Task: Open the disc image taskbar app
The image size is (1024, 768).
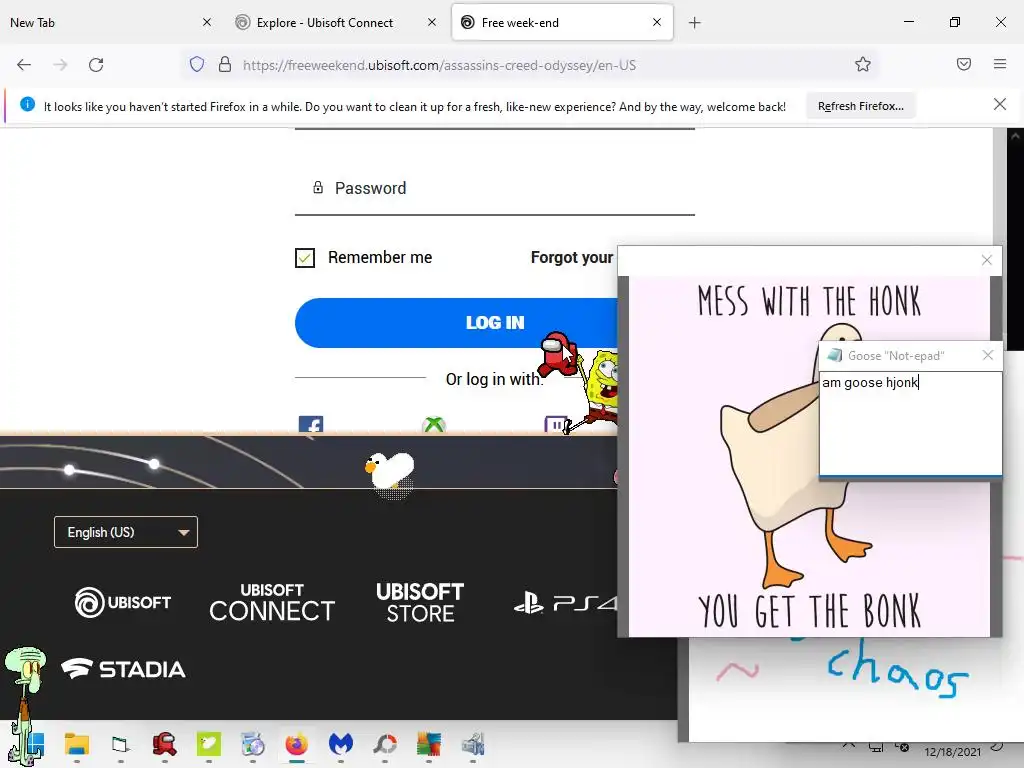Action: (x=253, y=744)
